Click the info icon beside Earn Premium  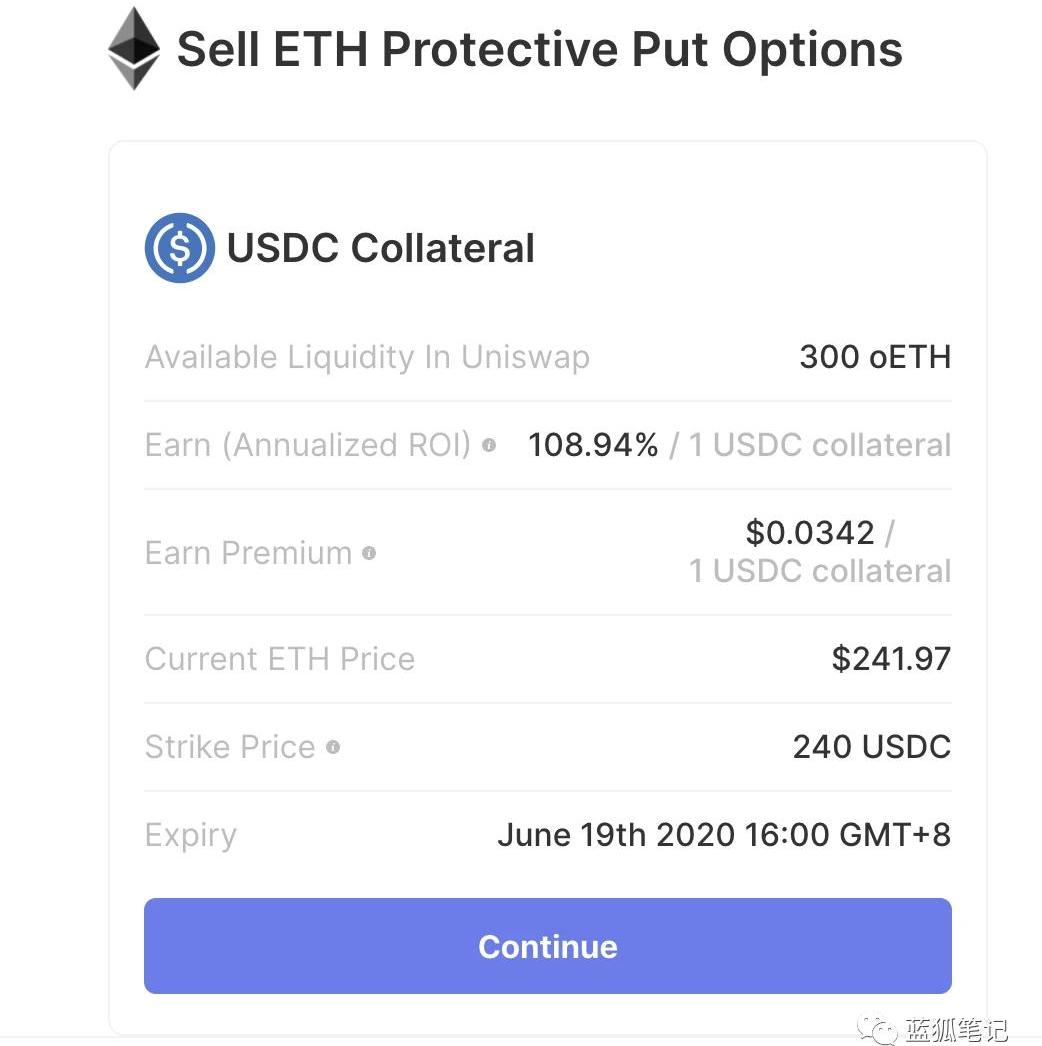tap(369, 553)
